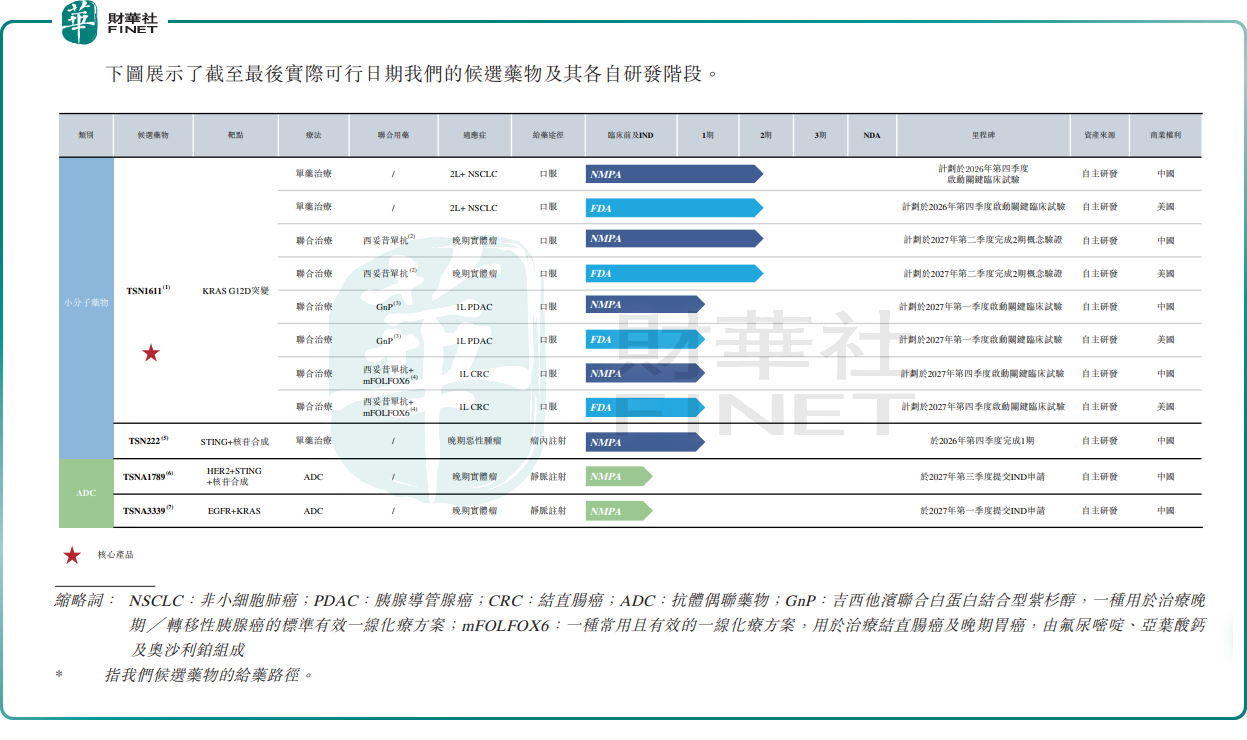
Task: Click the NMPA bar in the TSN222 row
Action: click(645, 442)
